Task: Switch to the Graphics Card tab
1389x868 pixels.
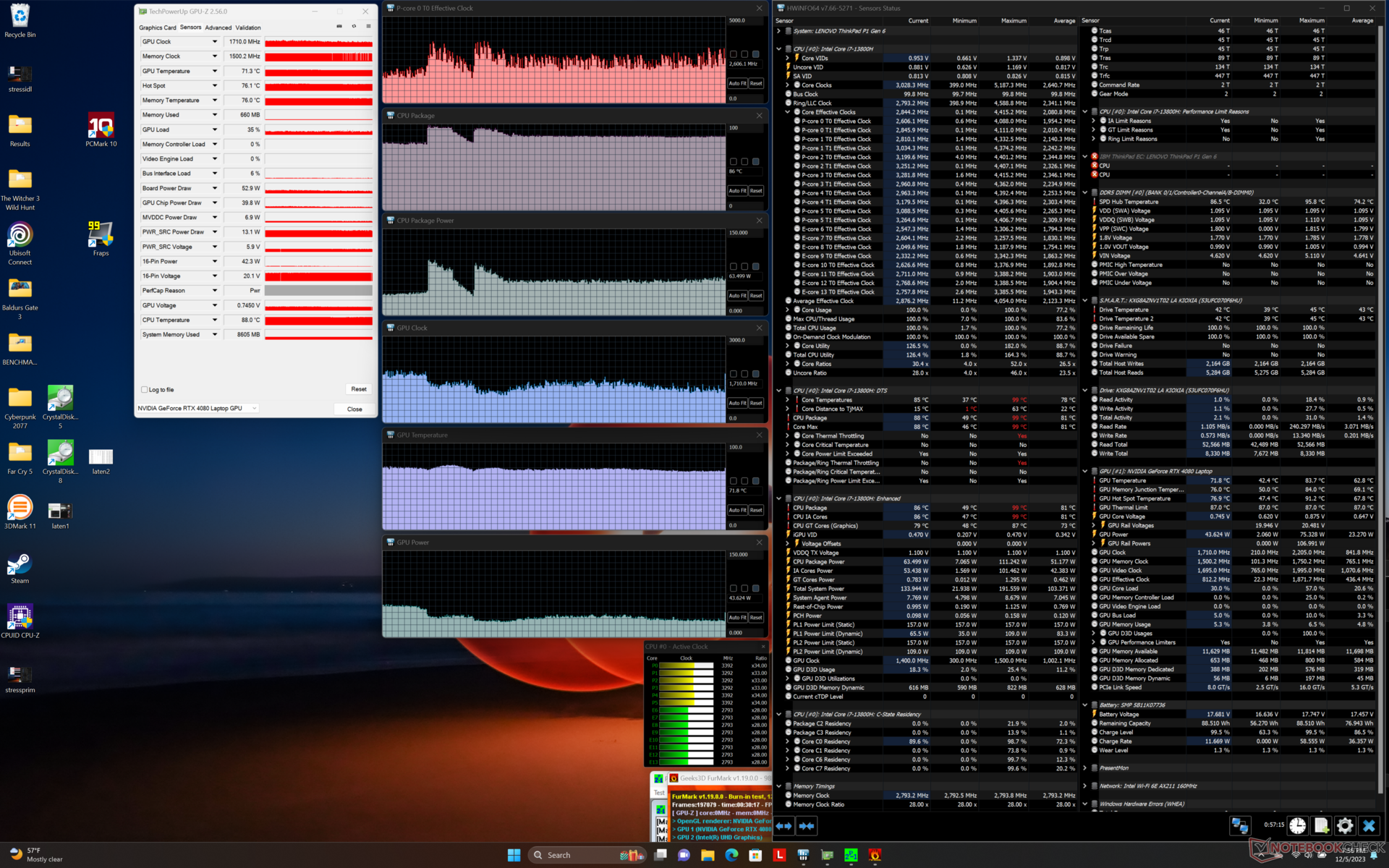Action: 157,27
